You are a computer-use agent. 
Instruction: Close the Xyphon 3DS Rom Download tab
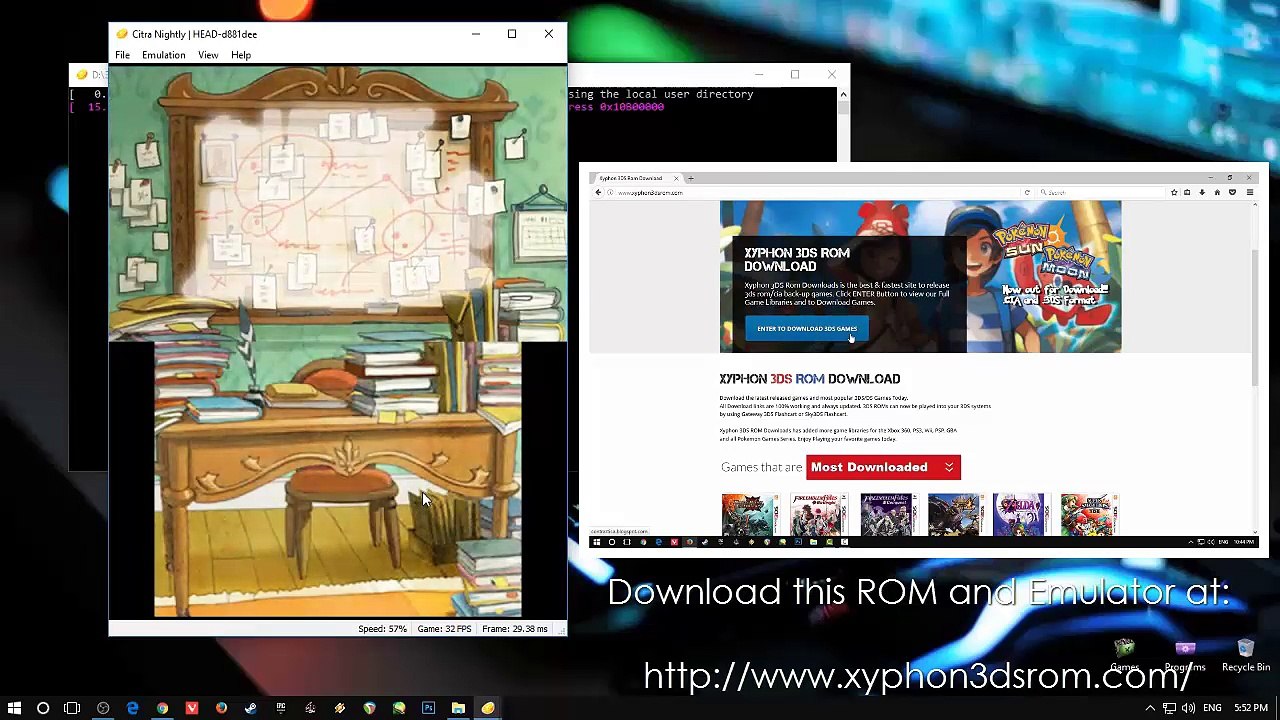[x=676, y=178]
